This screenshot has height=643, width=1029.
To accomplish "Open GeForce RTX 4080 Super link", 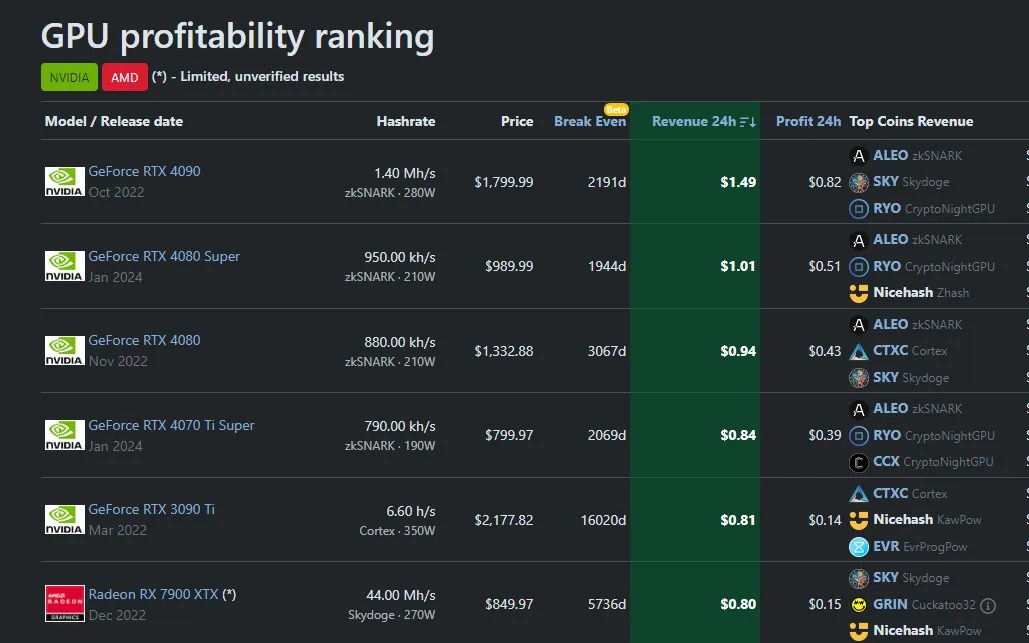I will (x=164, y=256).
